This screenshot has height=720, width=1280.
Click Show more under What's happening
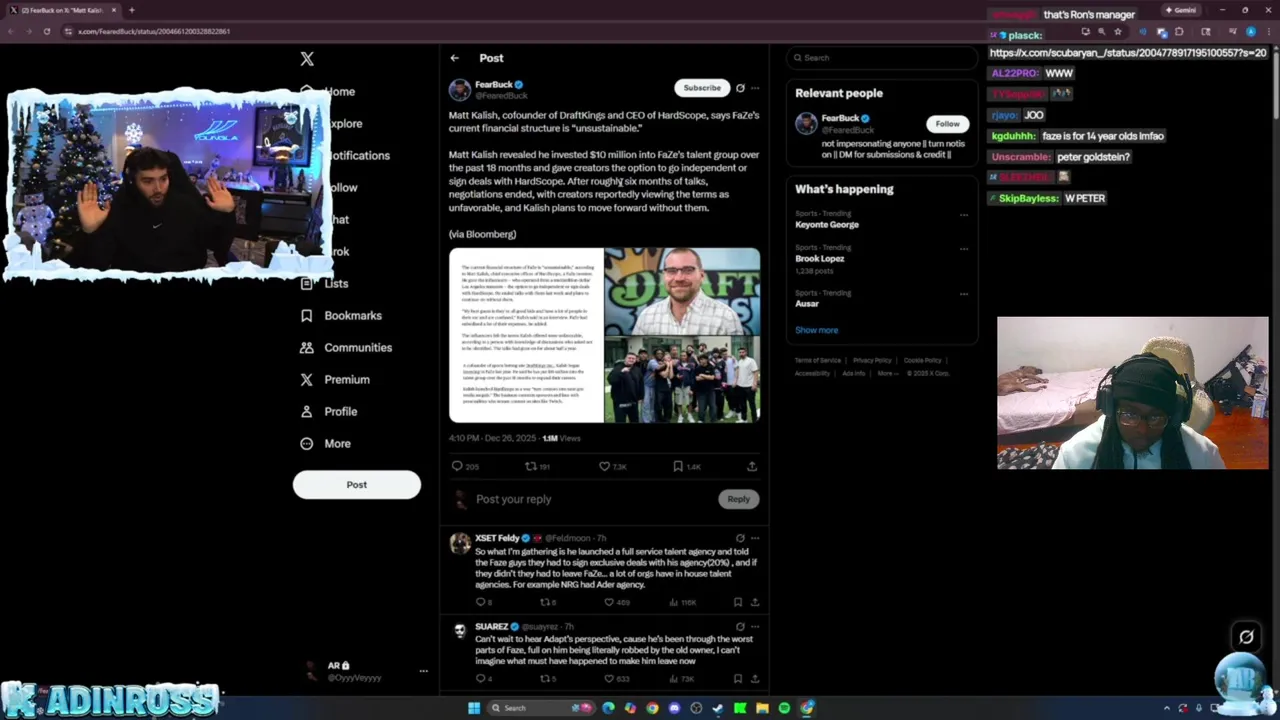(x=817, y=330)
